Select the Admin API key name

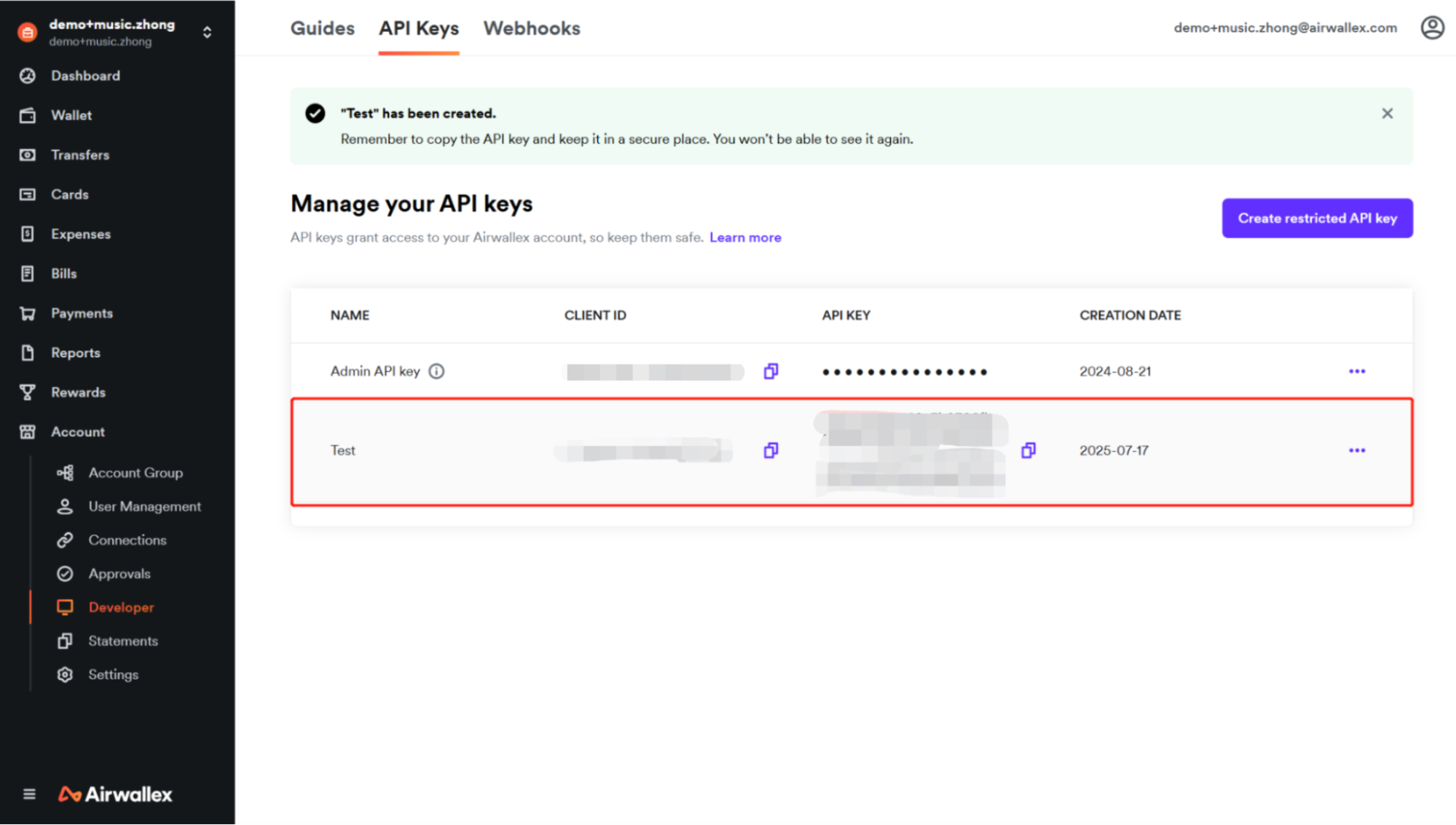pyautogui.click(x=375, y=371)
